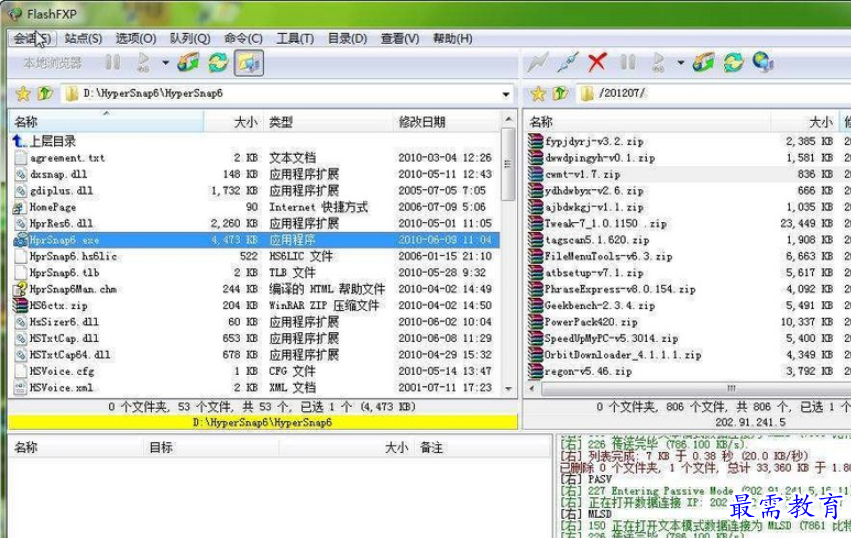Viewport: 851px width, 538px height.
Task: Open the 工具(T) menu
Action: [295, 39]
